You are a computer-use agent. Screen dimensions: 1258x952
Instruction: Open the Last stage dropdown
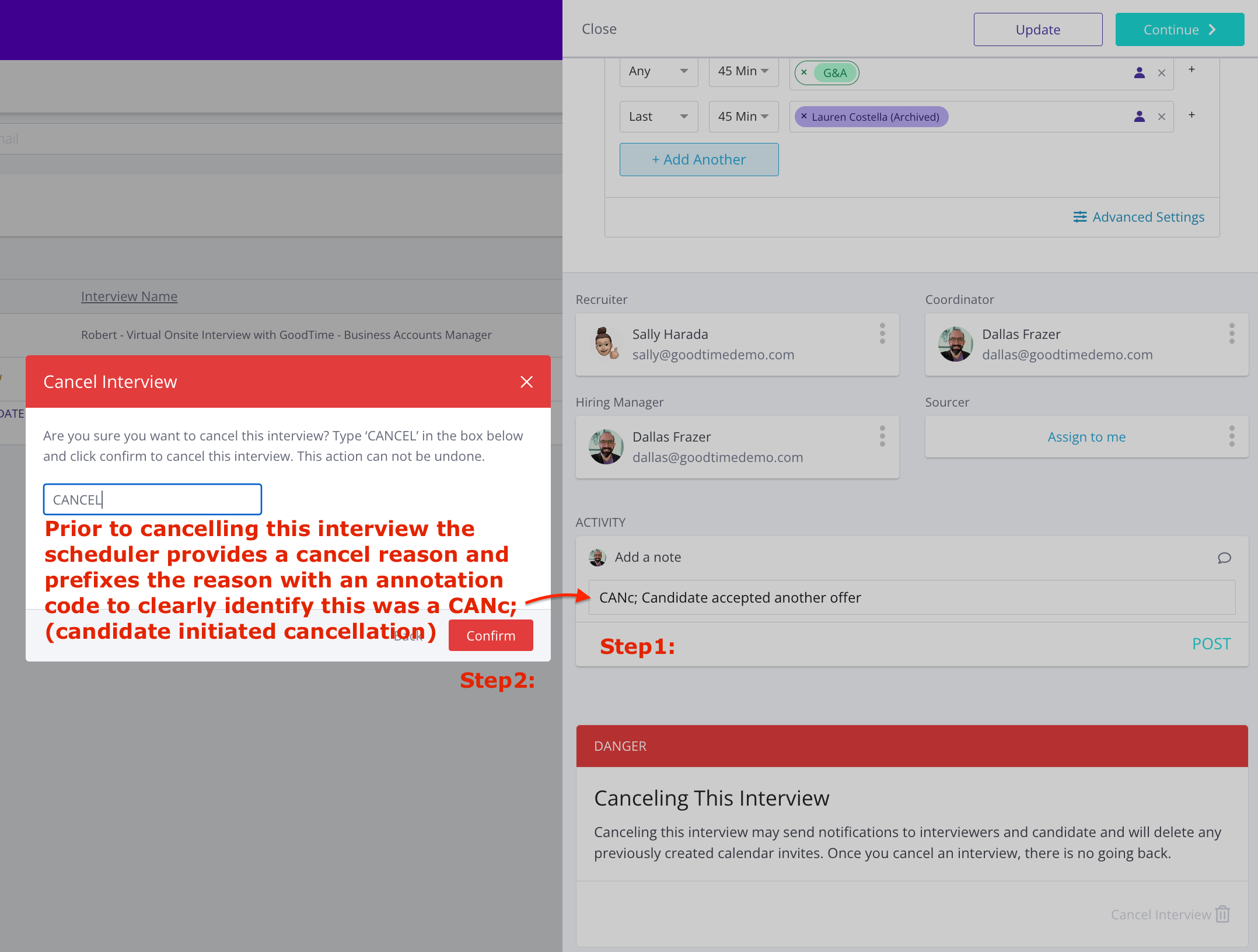tap(658, 116)
